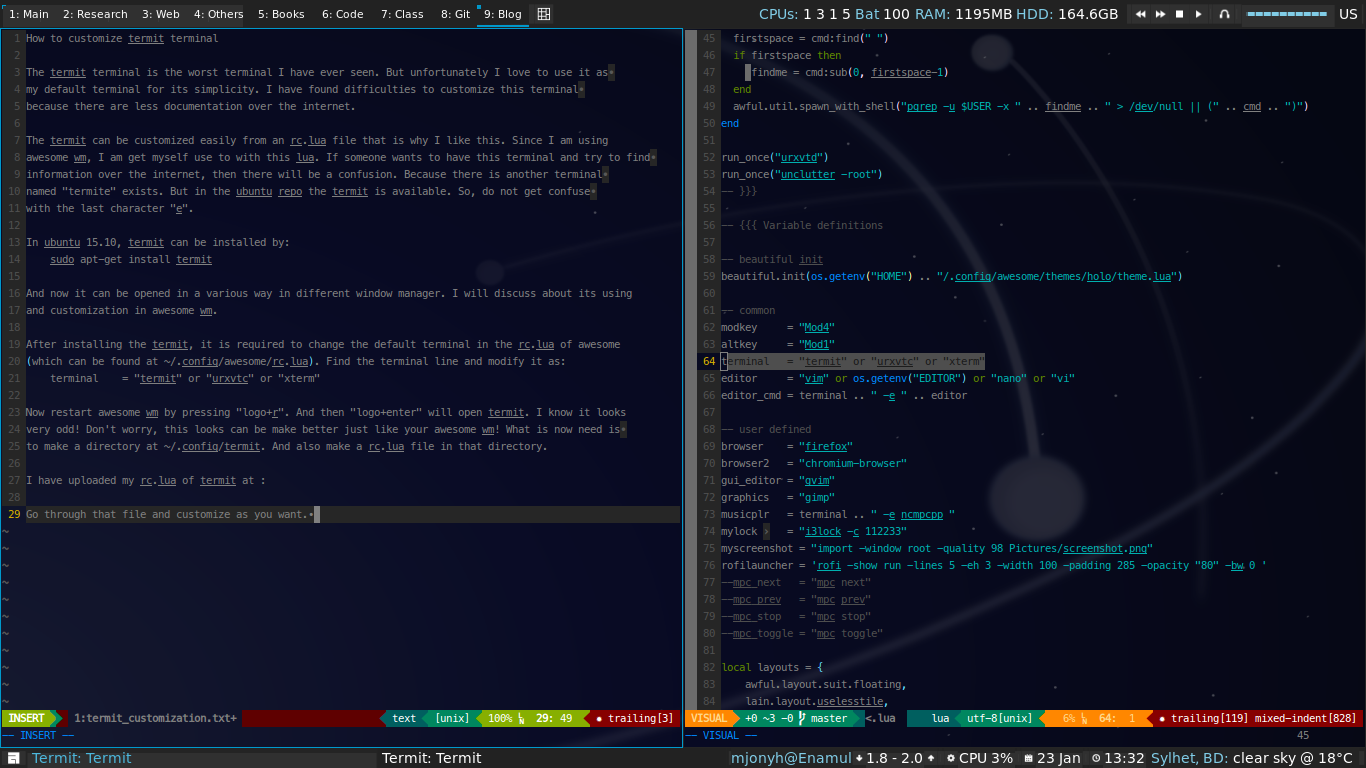Click the rewind icon in the top status bar
Screen dimensions: 1366x768
[x=1141, y=14]
